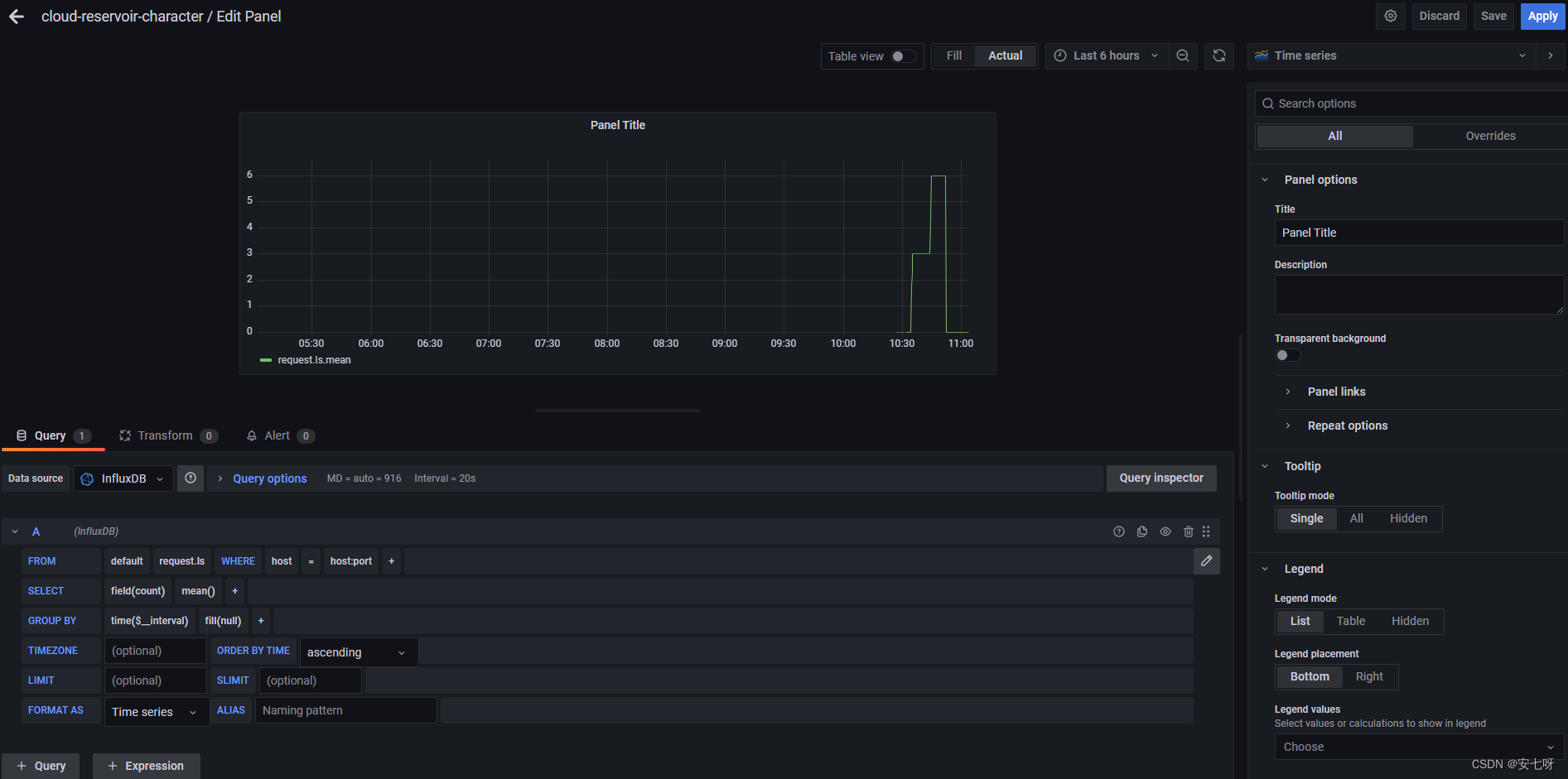Duplicate query A

click(x=1142, y=531)
